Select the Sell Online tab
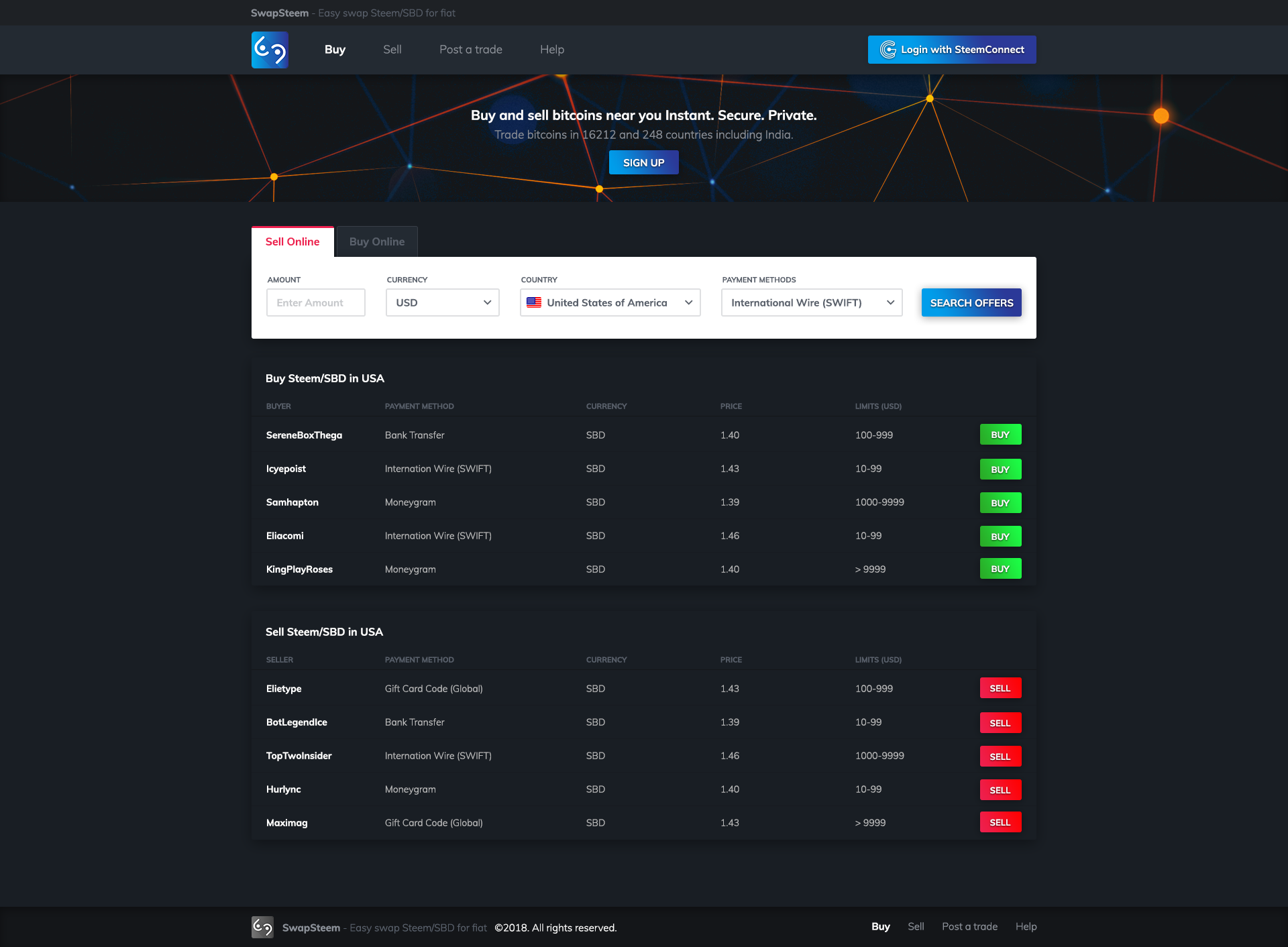Screen dimensions: 1288x947 coord(292,241)
